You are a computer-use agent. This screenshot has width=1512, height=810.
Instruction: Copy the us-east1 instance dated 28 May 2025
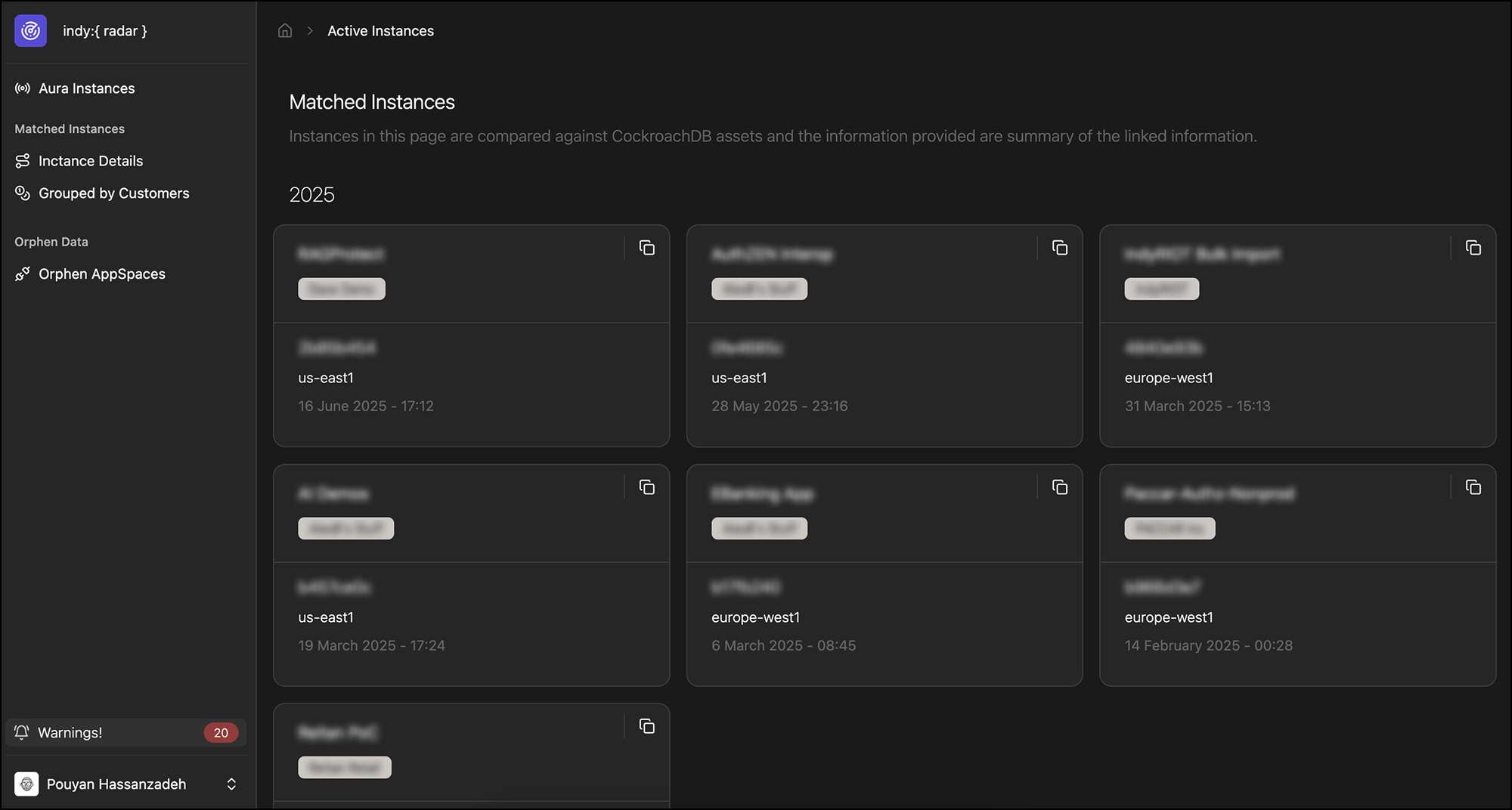[x=1060, y=248]
